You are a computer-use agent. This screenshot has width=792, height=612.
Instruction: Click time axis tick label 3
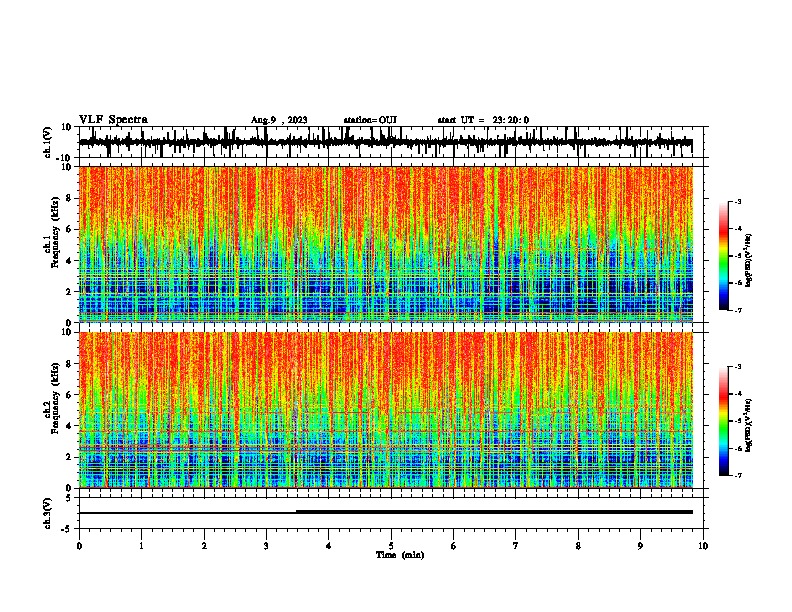click(x=266, y=546)
